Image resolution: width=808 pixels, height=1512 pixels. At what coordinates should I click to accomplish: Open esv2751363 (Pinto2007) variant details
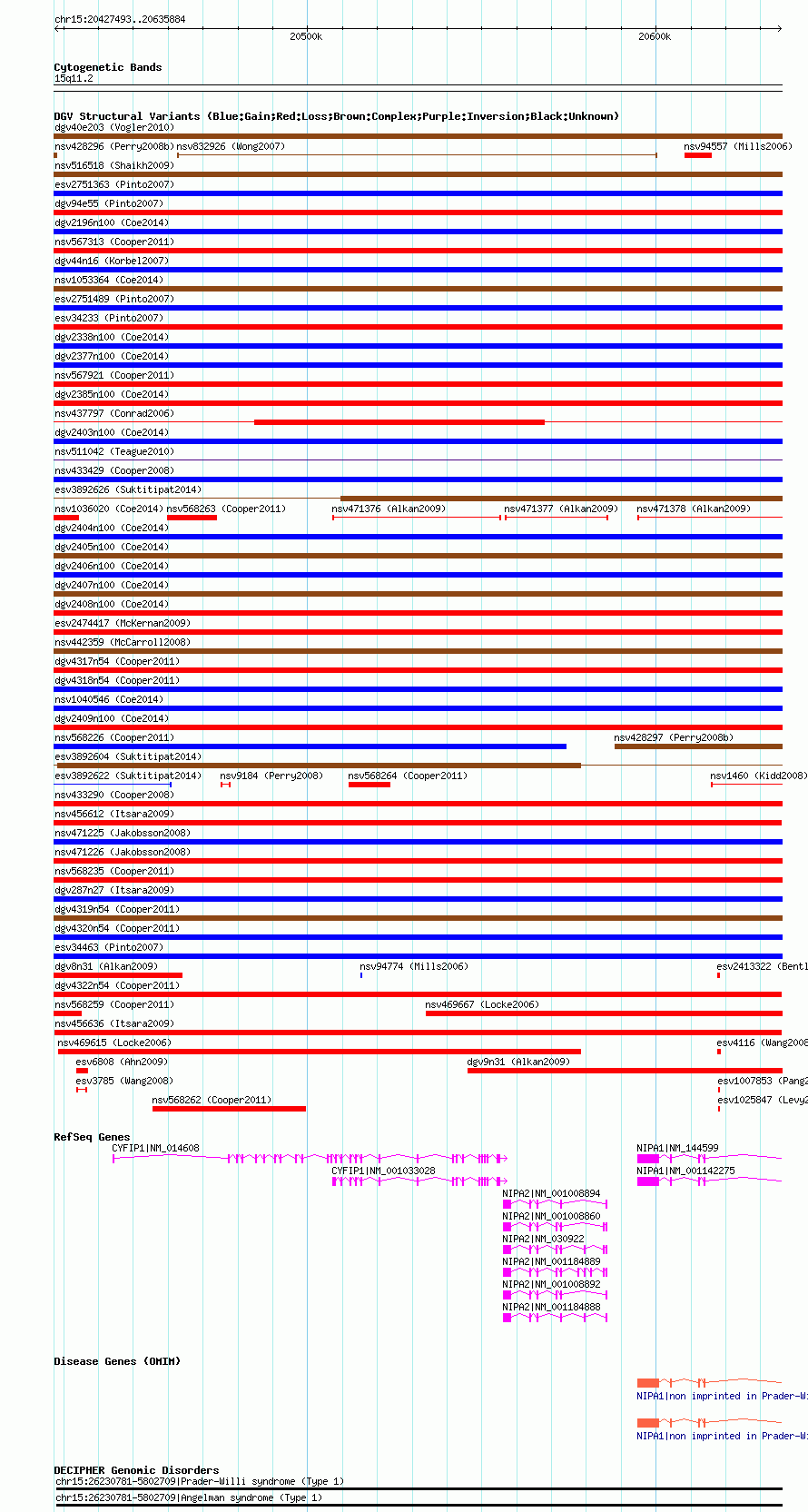(x=113, y=184)
